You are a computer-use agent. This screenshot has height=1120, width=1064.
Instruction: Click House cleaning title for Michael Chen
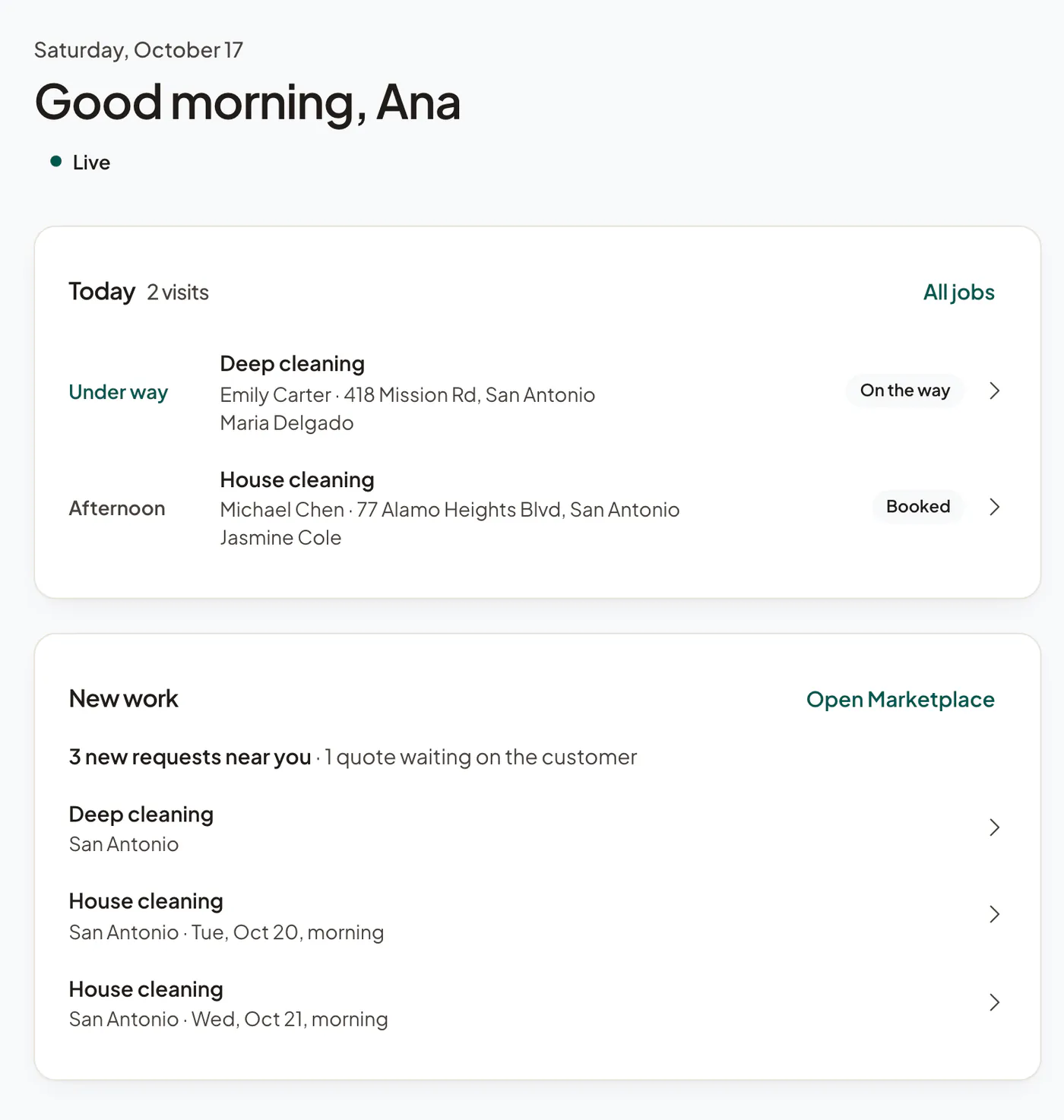297,480
